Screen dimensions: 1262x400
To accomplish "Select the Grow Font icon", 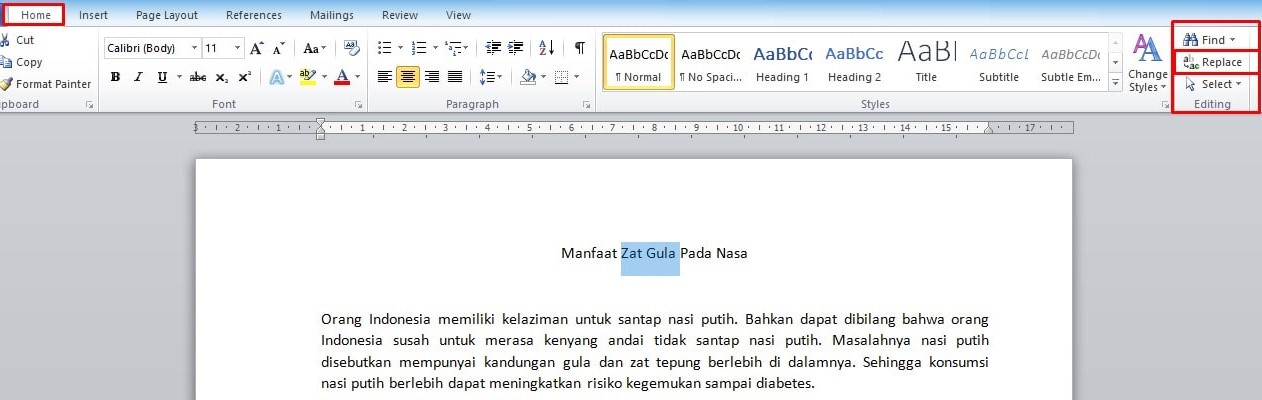I will pyautogui.click(x=257, y=48).
